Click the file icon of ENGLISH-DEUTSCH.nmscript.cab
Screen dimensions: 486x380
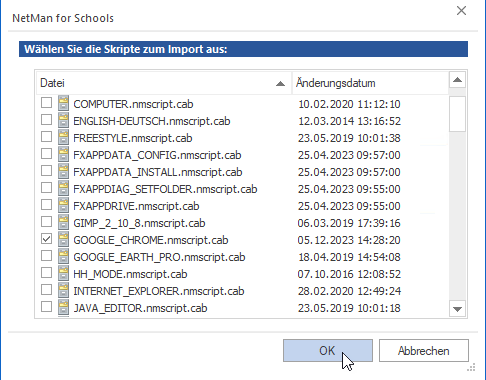pos(63,120)
